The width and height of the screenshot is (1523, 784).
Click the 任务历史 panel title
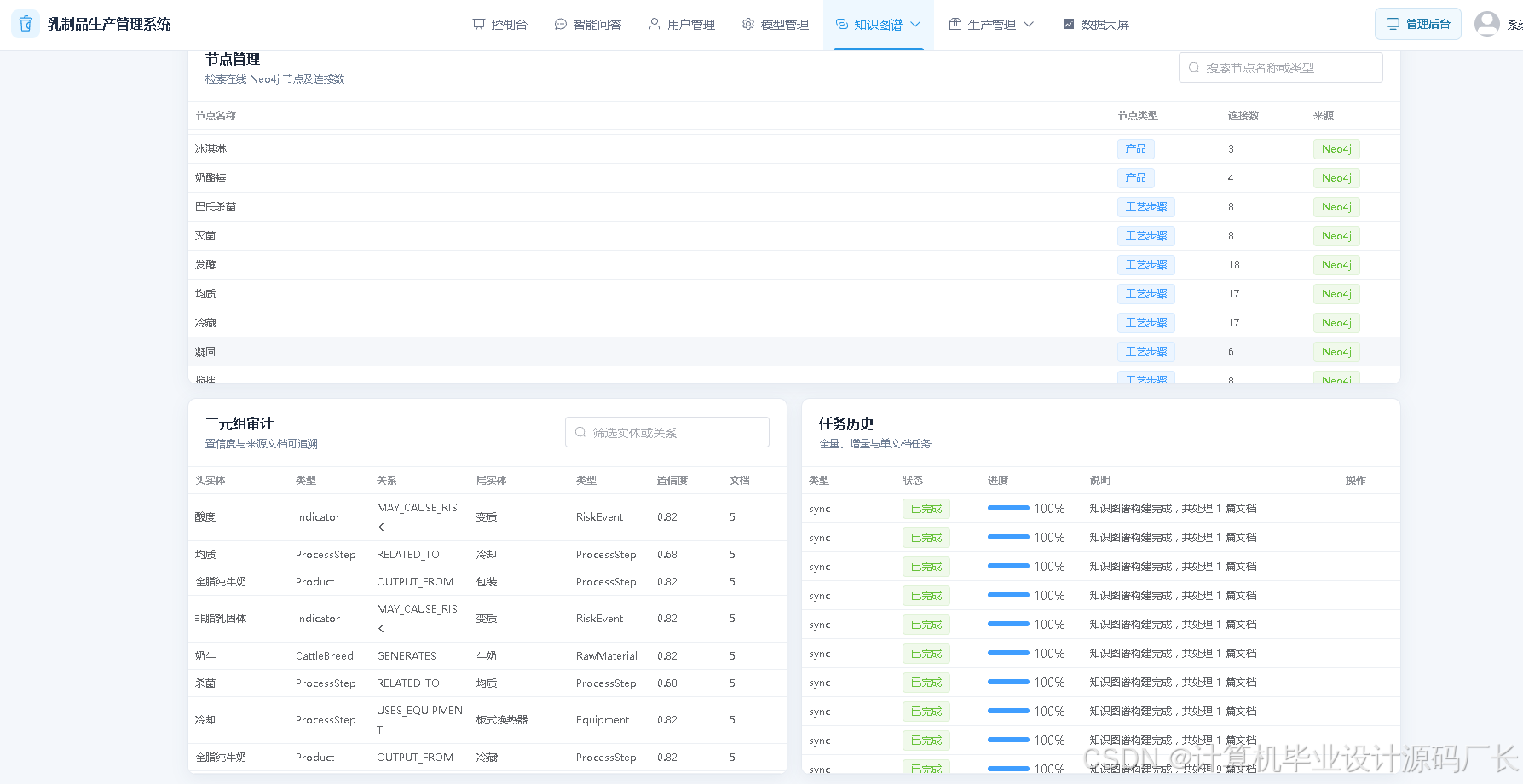(x=846, y=424)
